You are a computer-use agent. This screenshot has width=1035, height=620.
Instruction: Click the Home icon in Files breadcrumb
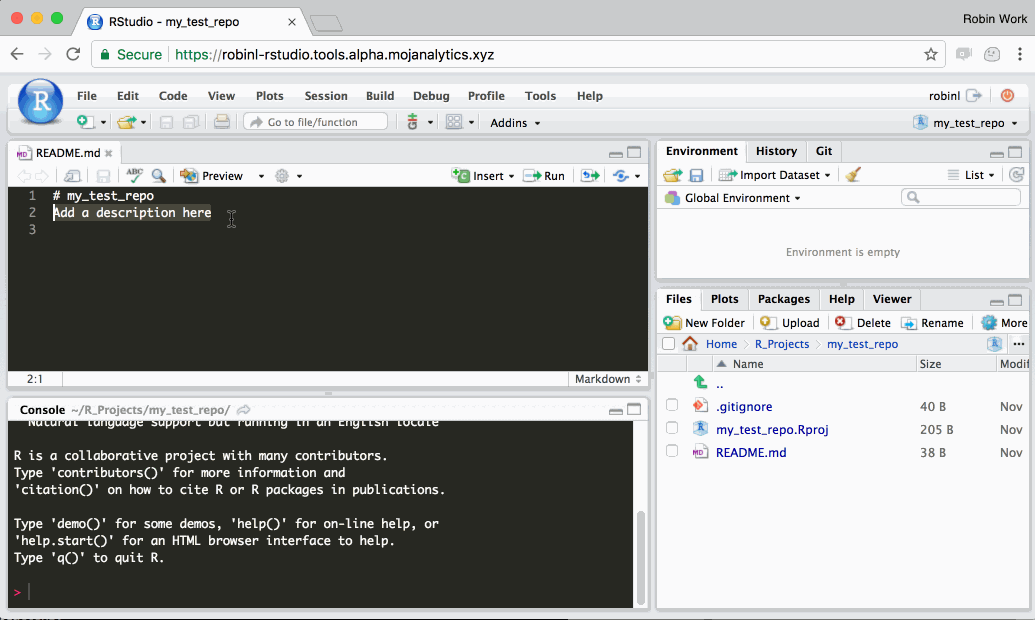[x=690, y=343]
